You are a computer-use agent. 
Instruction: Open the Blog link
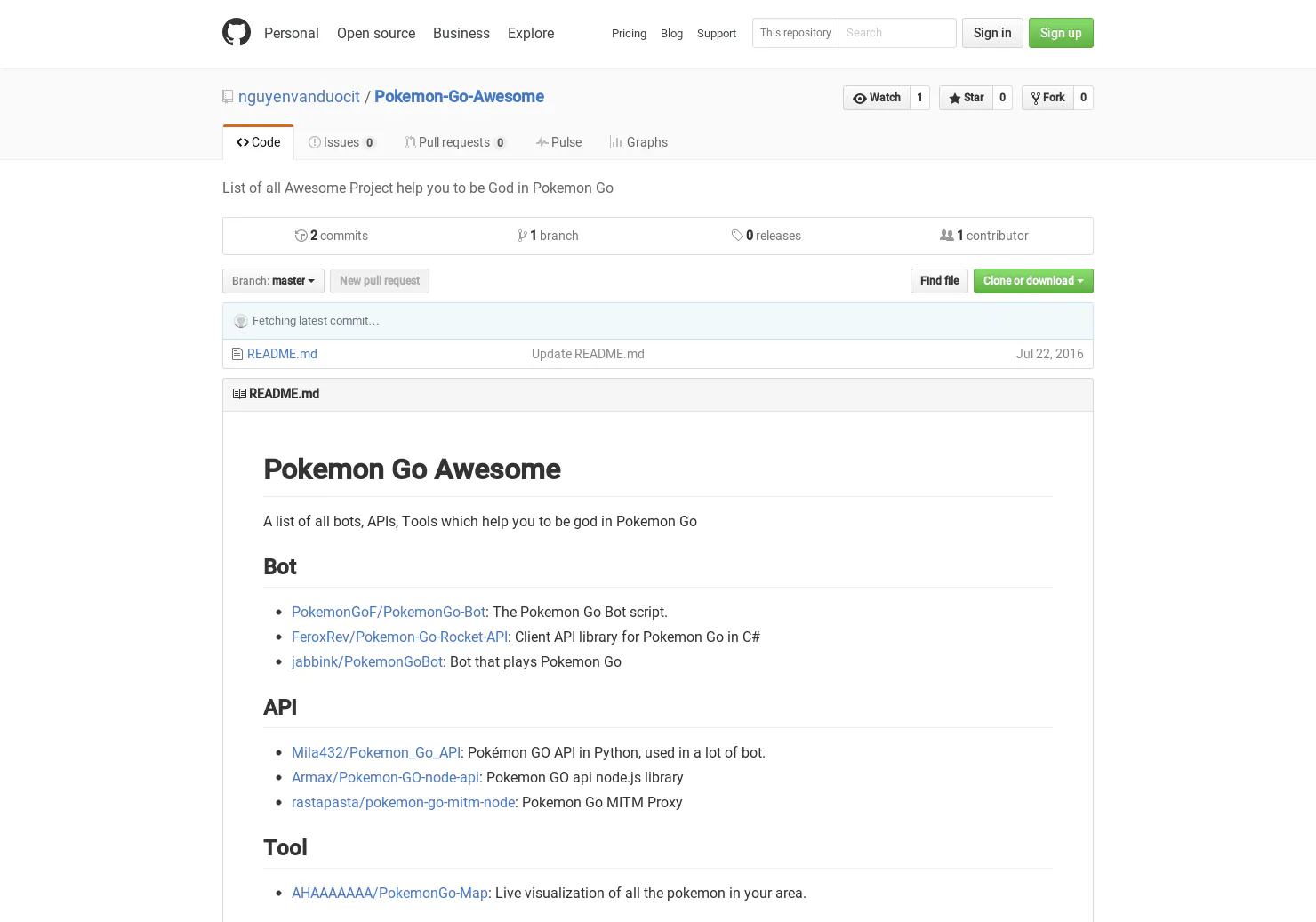coord(671,34)
